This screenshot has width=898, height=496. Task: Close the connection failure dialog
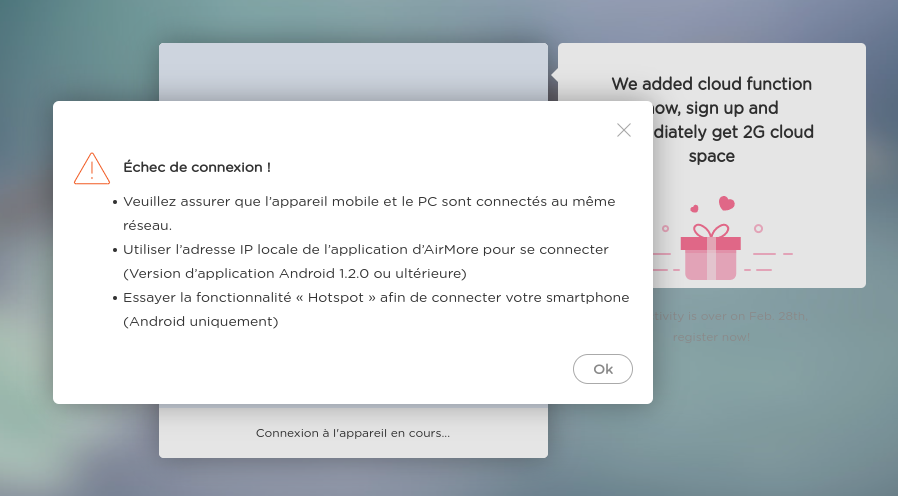(x=624, y=130)
